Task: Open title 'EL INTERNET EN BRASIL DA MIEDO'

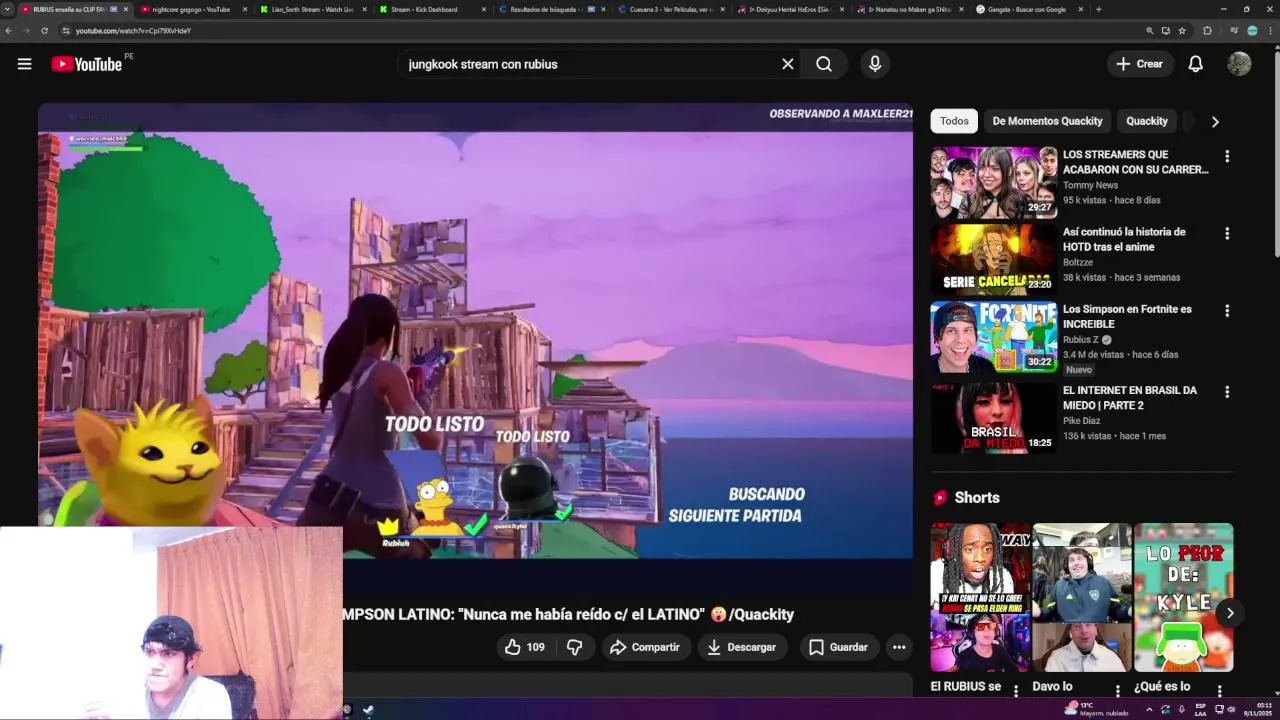Action: coord(1130,398)
